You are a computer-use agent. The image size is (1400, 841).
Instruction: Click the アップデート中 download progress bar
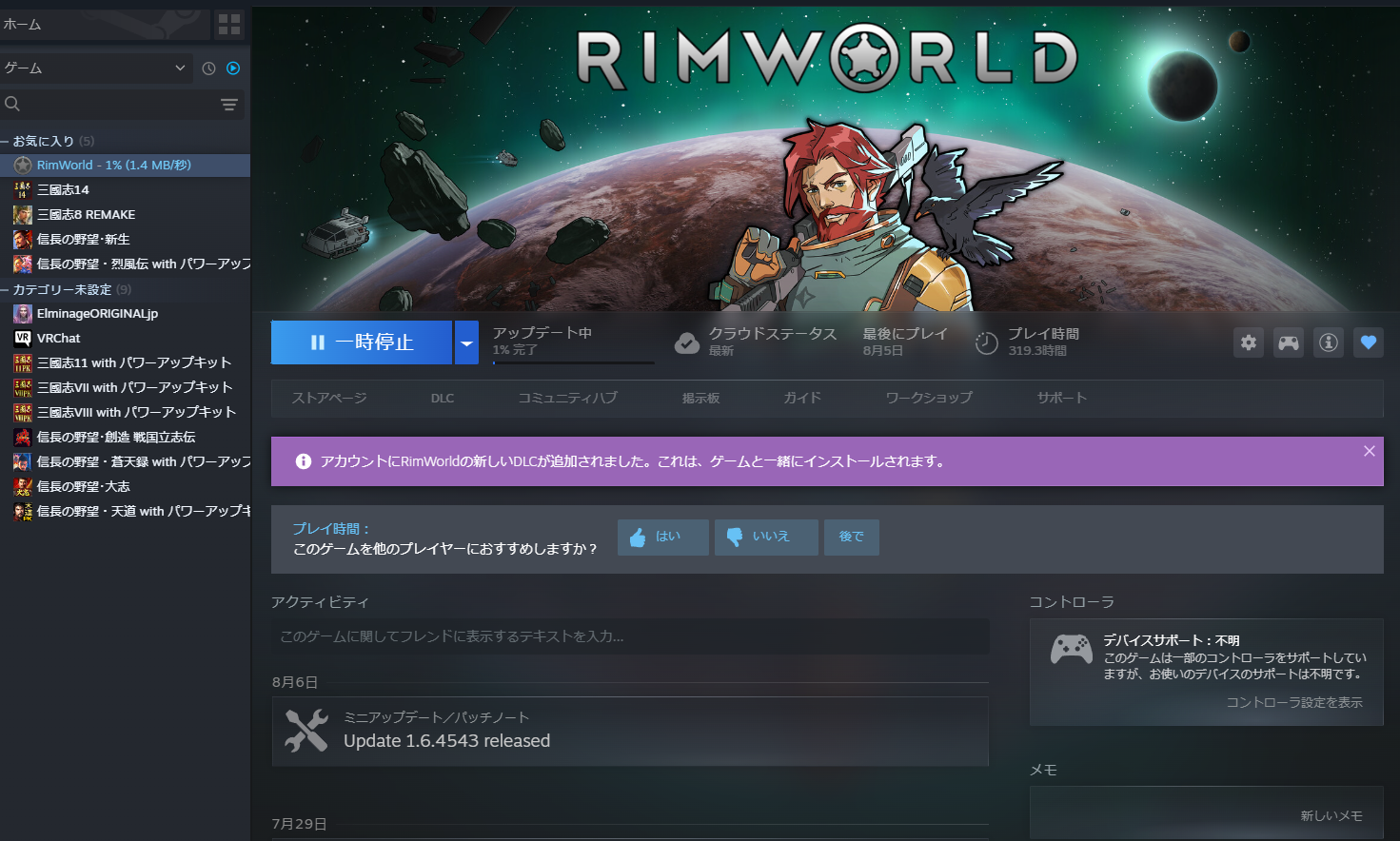coord(573,362)
